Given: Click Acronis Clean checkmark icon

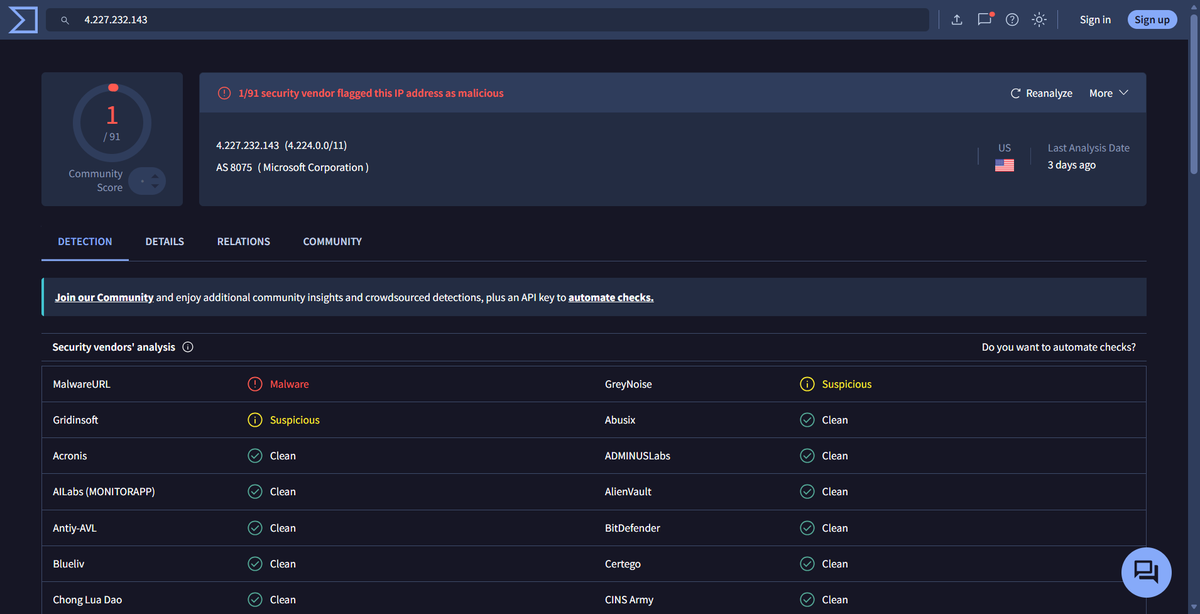Looking at the screenshot, I should pyautogui.click(x=255, y=456).
